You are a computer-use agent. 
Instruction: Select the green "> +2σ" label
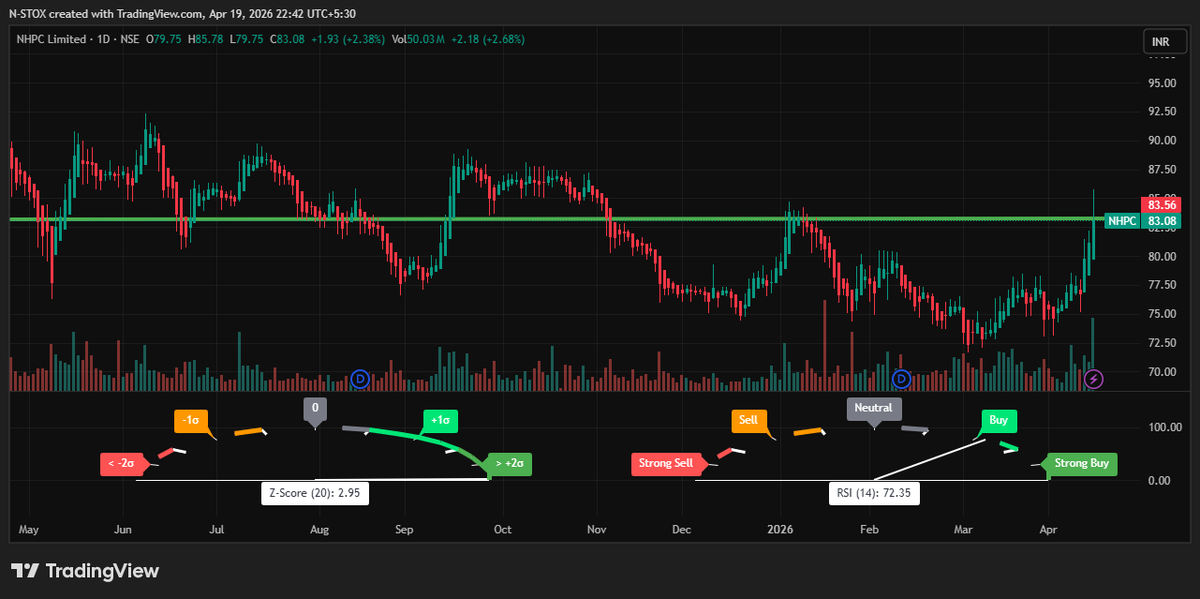pos(508,463)
